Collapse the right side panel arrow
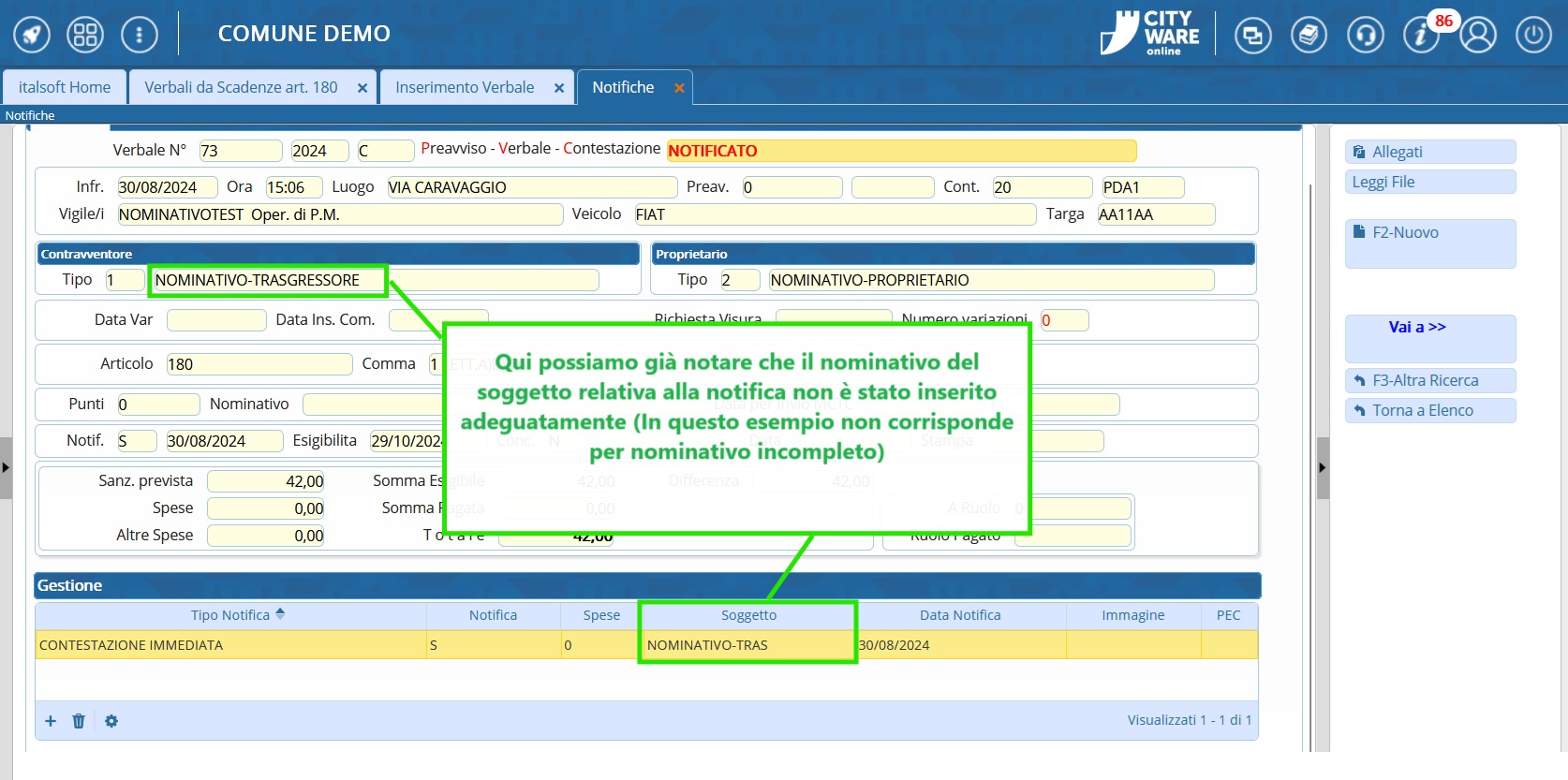Image resolution: width=1568 pixels, height=780 pixels. [1323, 467]
